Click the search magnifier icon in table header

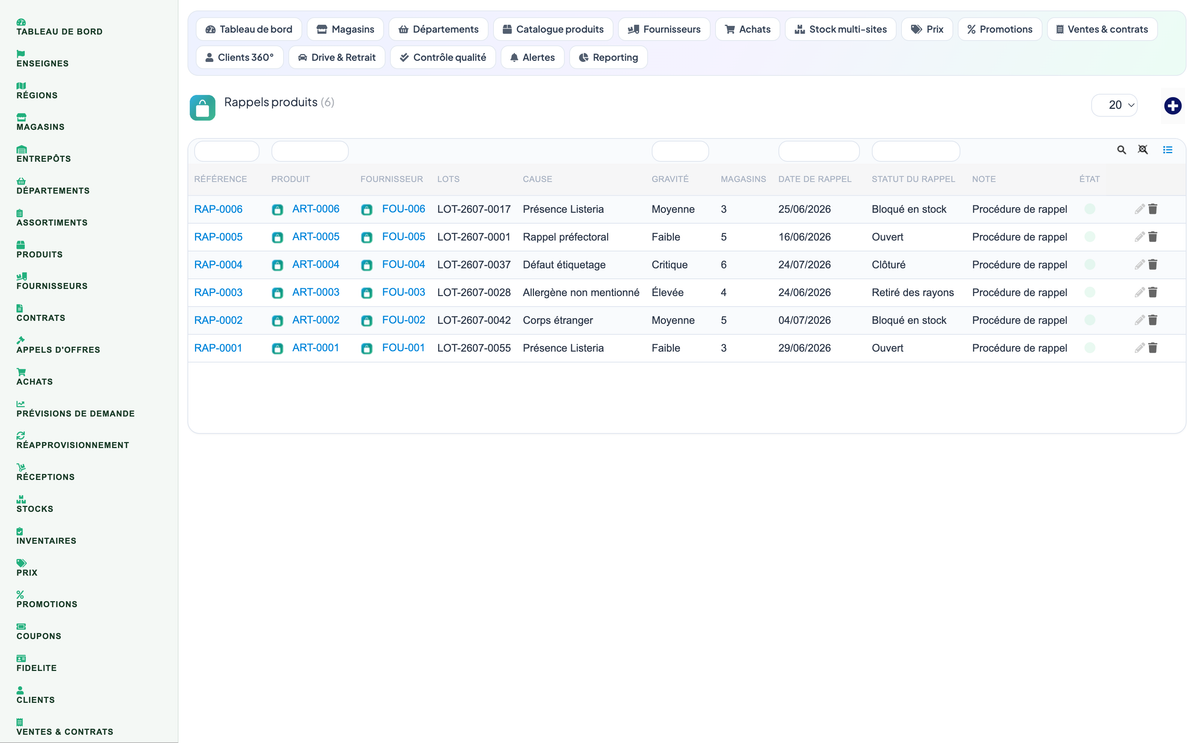pyautogui.click(x=1122, y=150)
